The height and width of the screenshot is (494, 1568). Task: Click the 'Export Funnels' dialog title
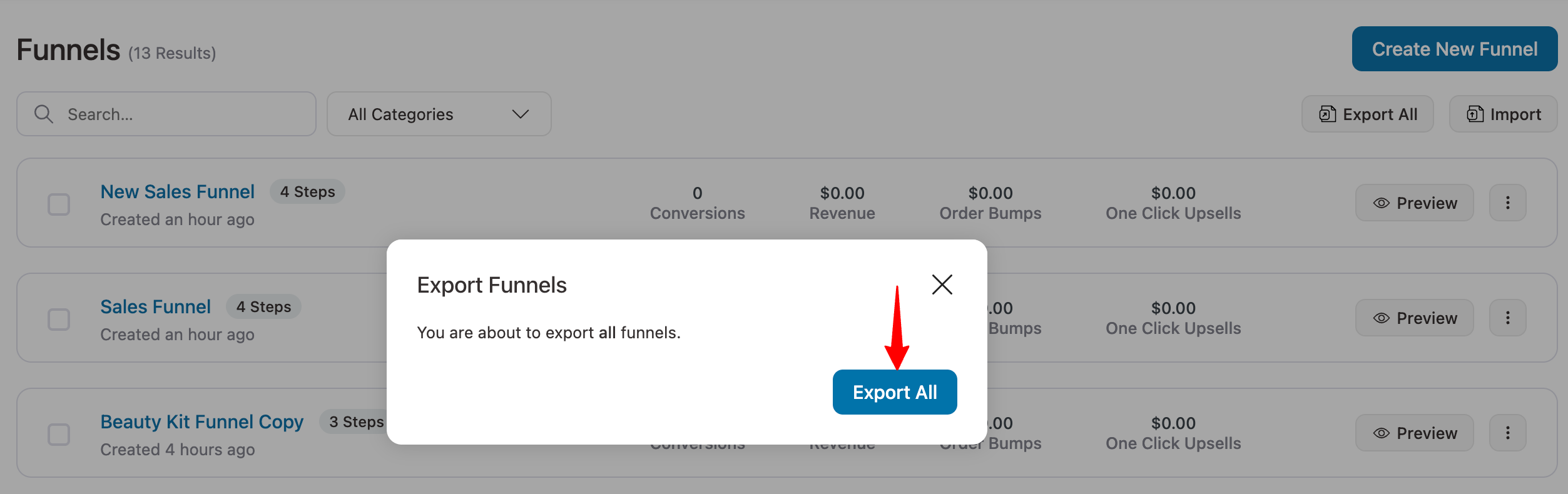point(492,285)
